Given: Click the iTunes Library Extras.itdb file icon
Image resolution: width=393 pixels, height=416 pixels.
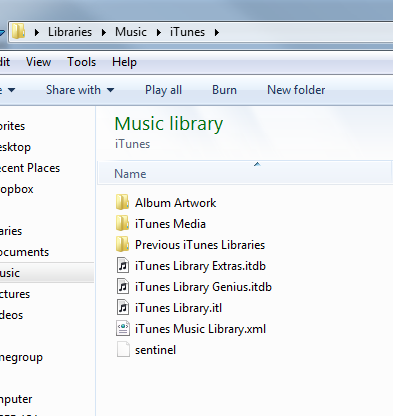Looking at the screenshot, I should click(123, 266).
